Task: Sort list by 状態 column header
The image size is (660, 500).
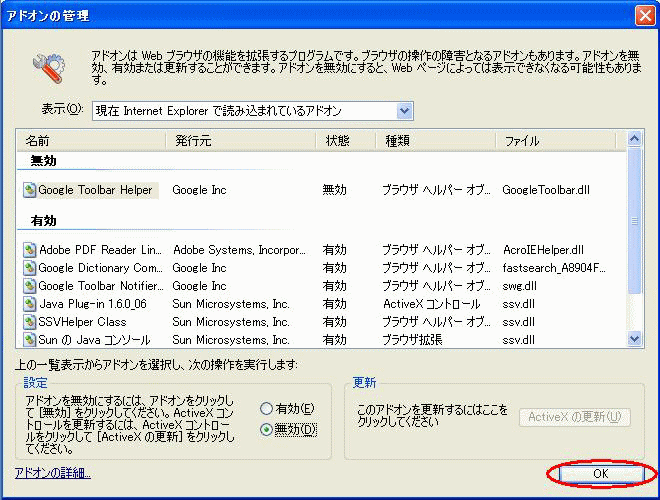Action: [x=346, y=141]
